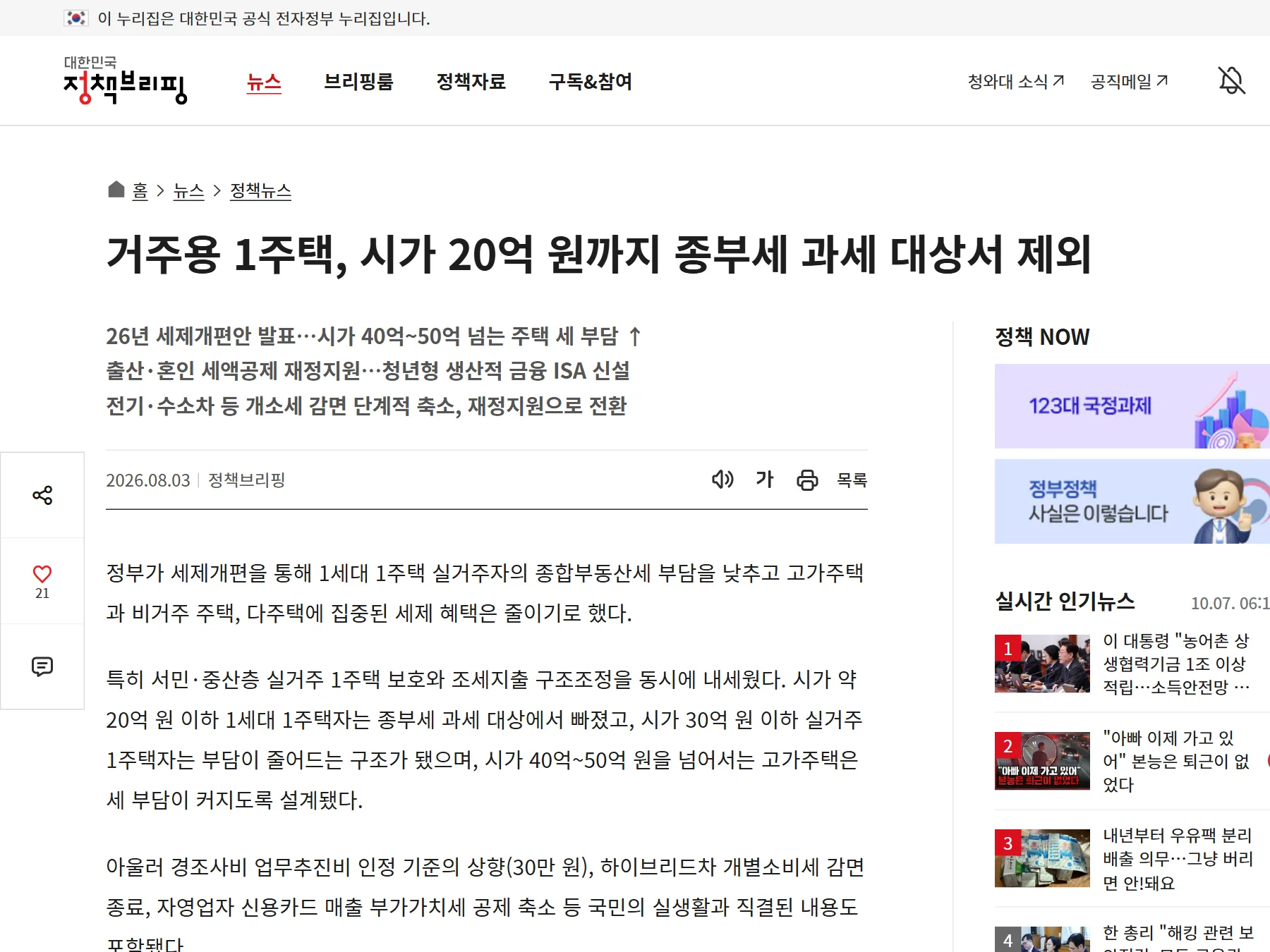Open the comments icon in sidebar
1270x952 pixels.
pos(42,666)
